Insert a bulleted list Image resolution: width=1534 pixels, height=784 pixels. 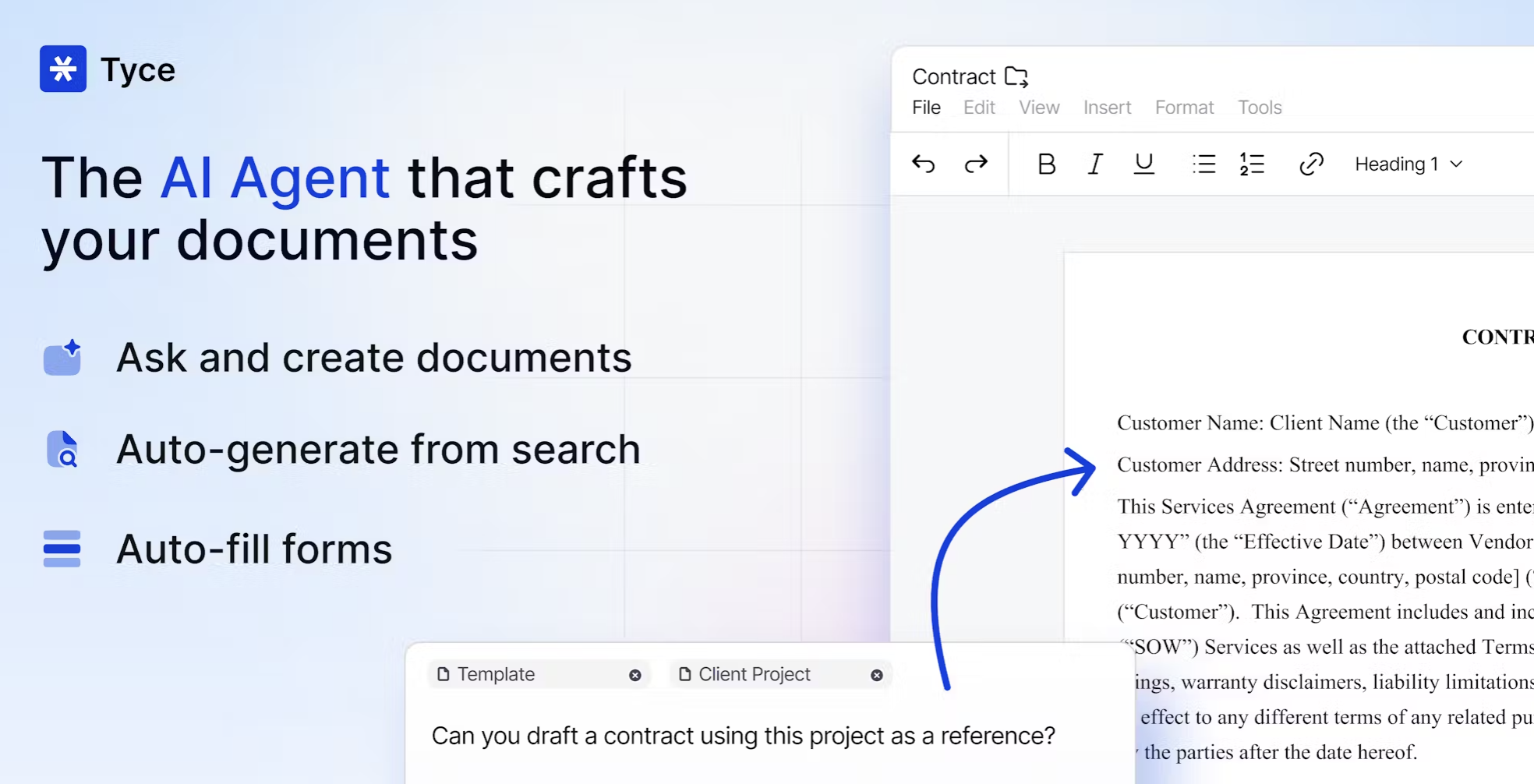point(1204,164)
